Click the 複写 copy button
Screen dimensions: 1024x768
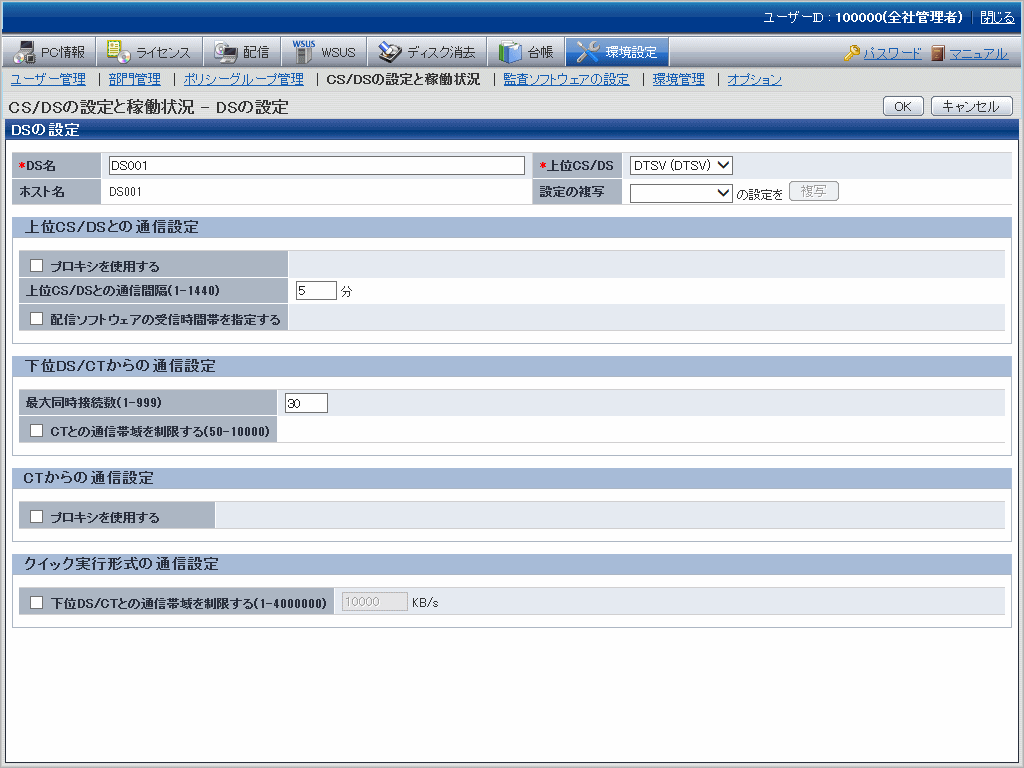tap(814, 191)
